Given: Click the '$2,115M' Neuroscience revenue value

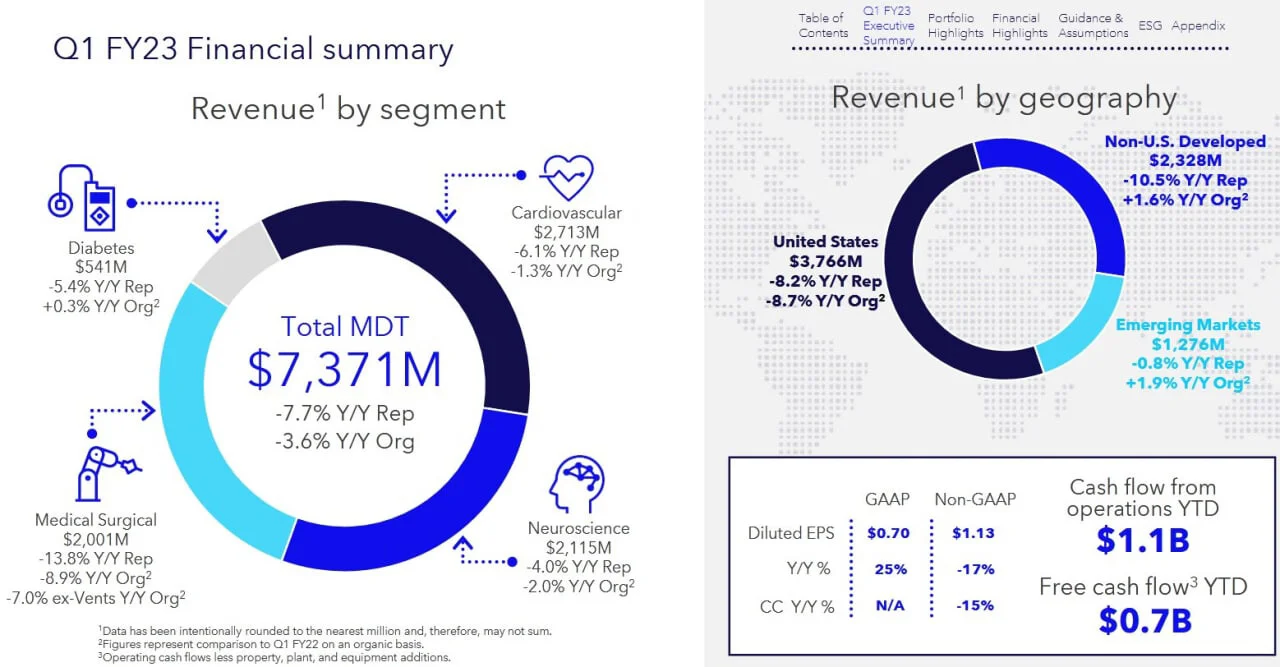Looking at the screenshot, I should (x=579, y=547).
